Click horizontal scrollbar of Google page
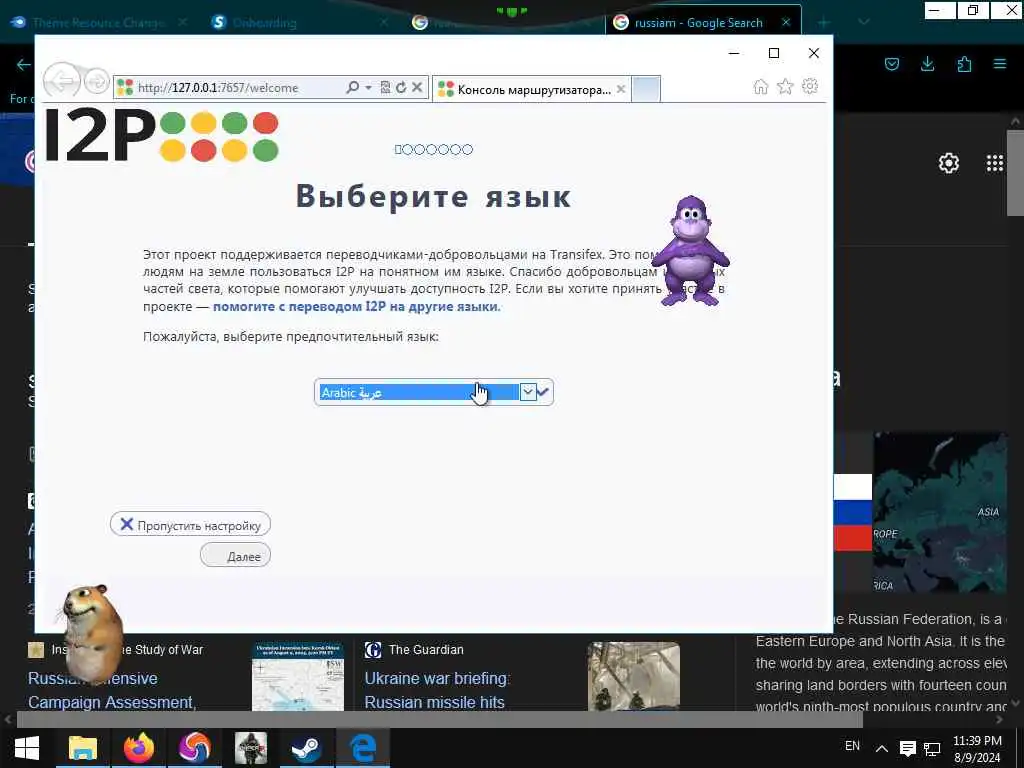The image size is (1024, 768). pyautogui.click(x=439, y=720)
